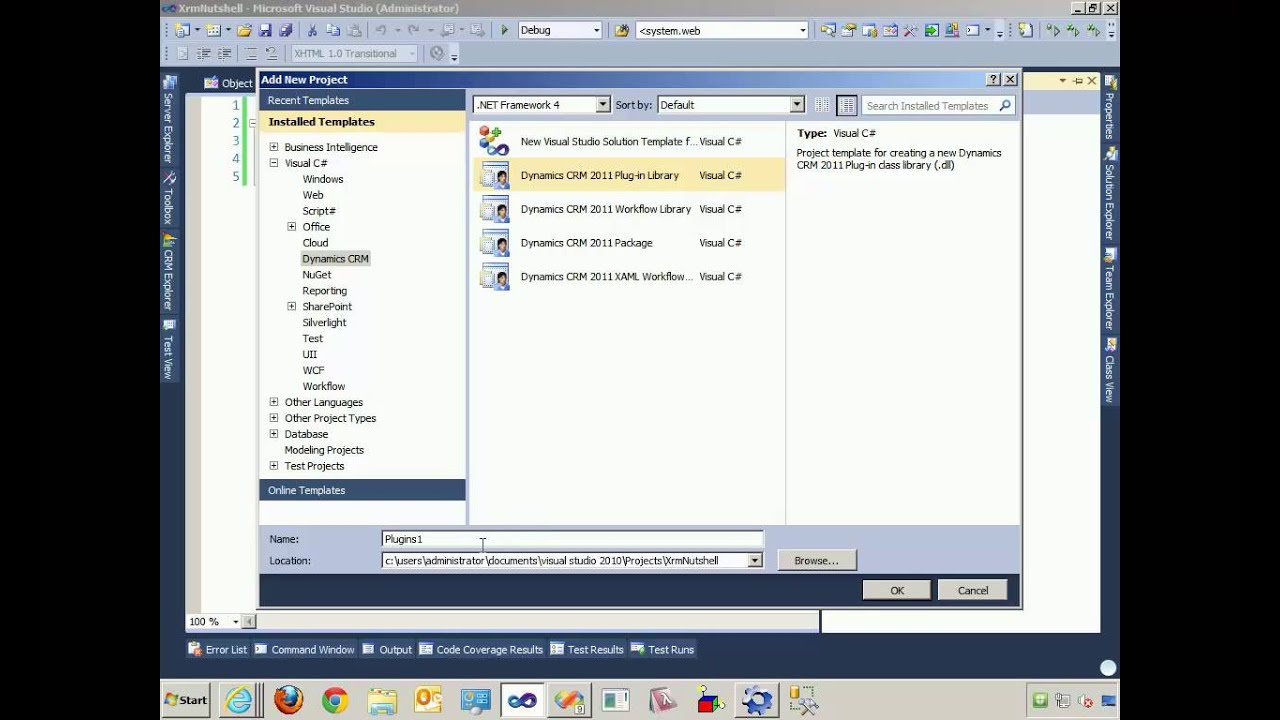Expand the SharePoint tree node
The image size is (1280, 720).
coord(292,306)
